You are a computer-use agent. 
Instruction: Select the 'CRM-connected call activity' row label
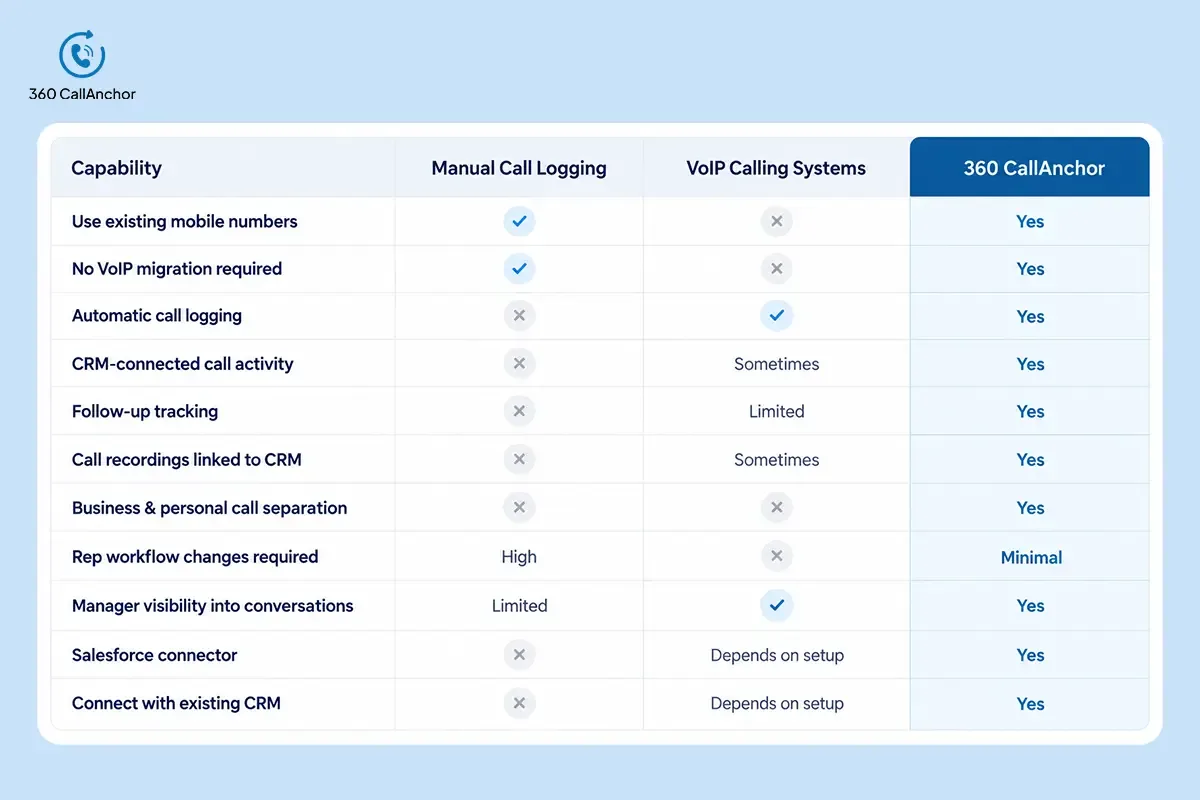(183, 364)
